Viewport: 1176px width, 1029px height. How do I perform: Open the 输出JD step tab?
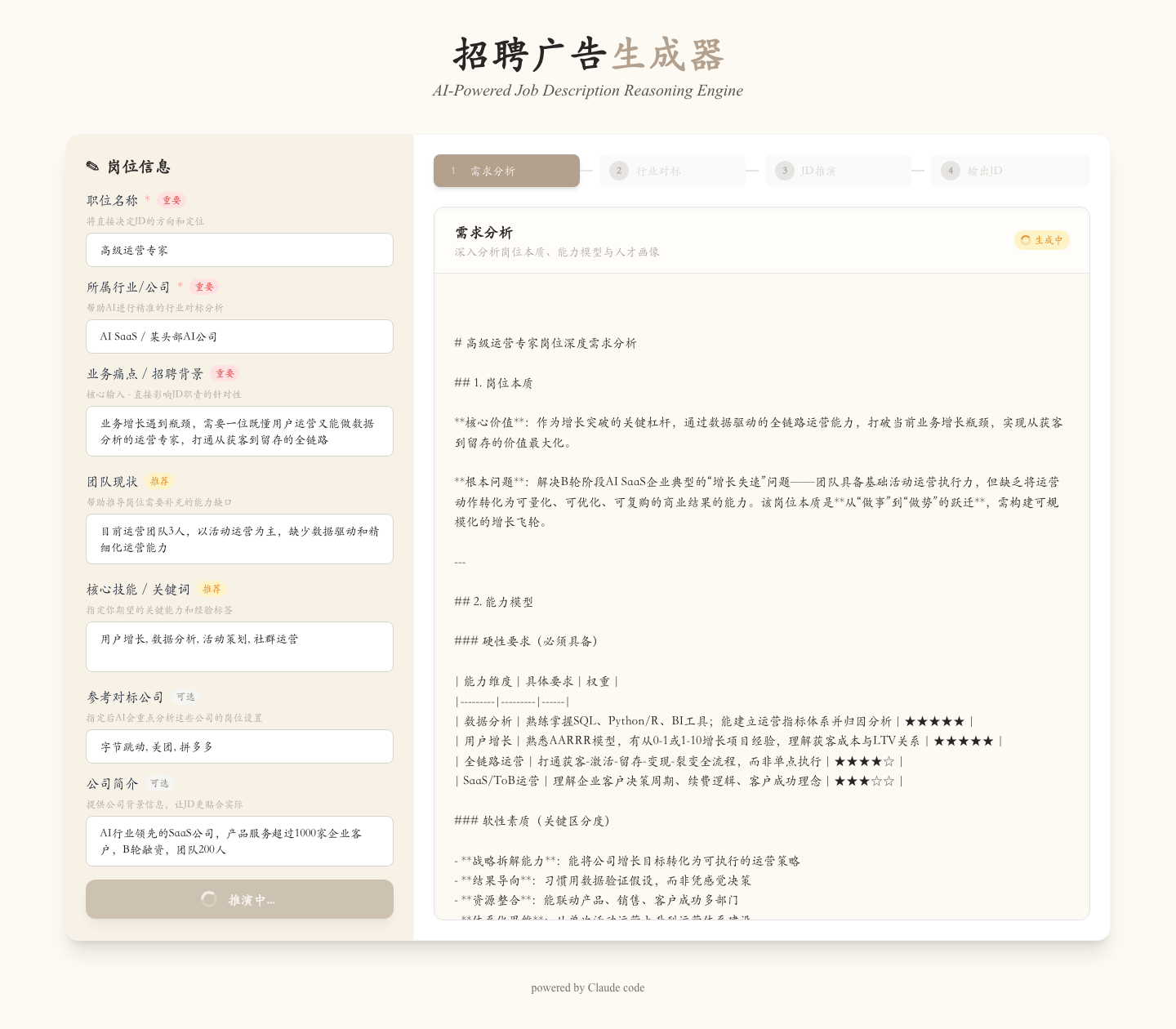[1010, 171]
